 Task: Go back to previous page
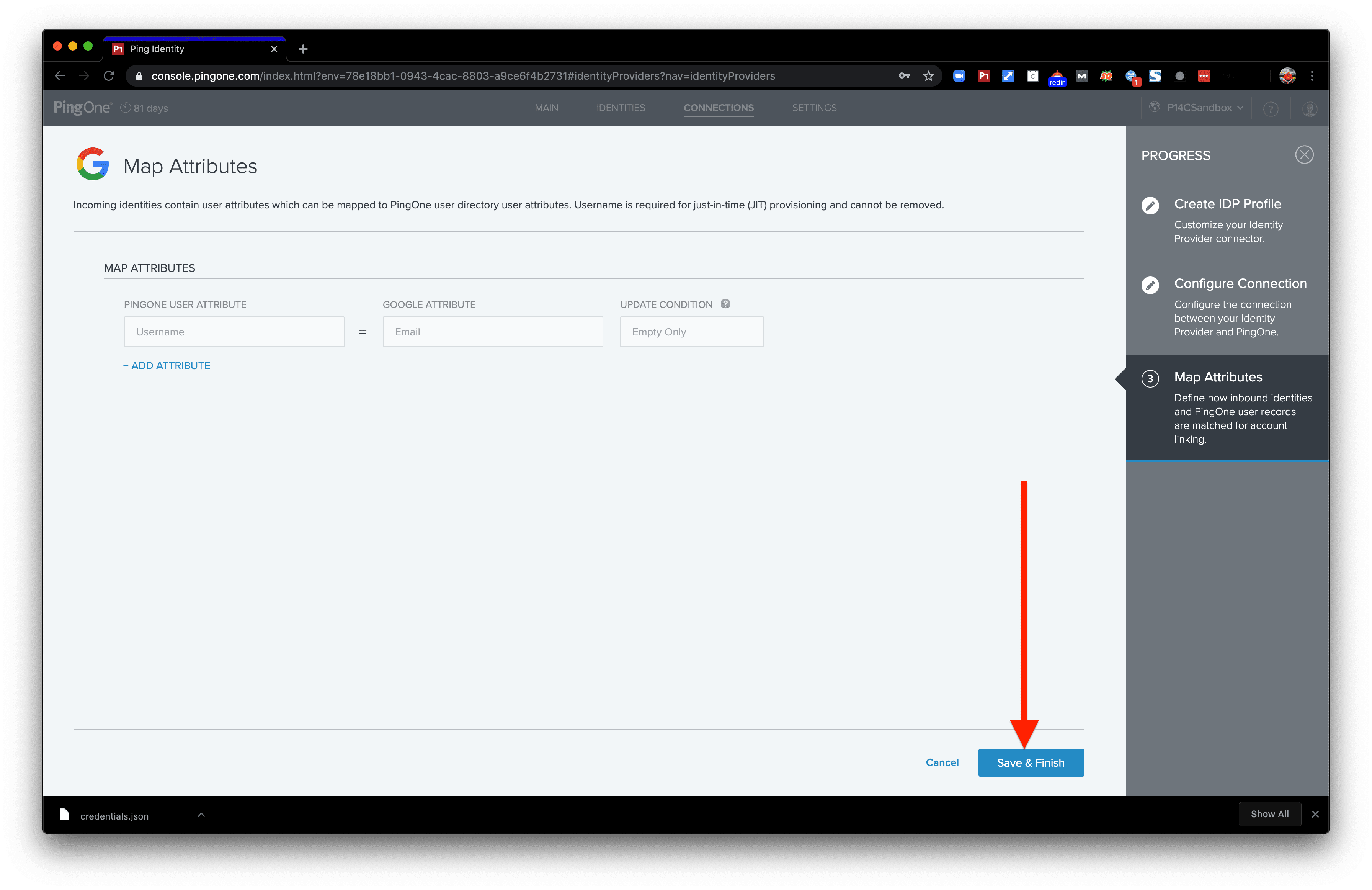60,76
